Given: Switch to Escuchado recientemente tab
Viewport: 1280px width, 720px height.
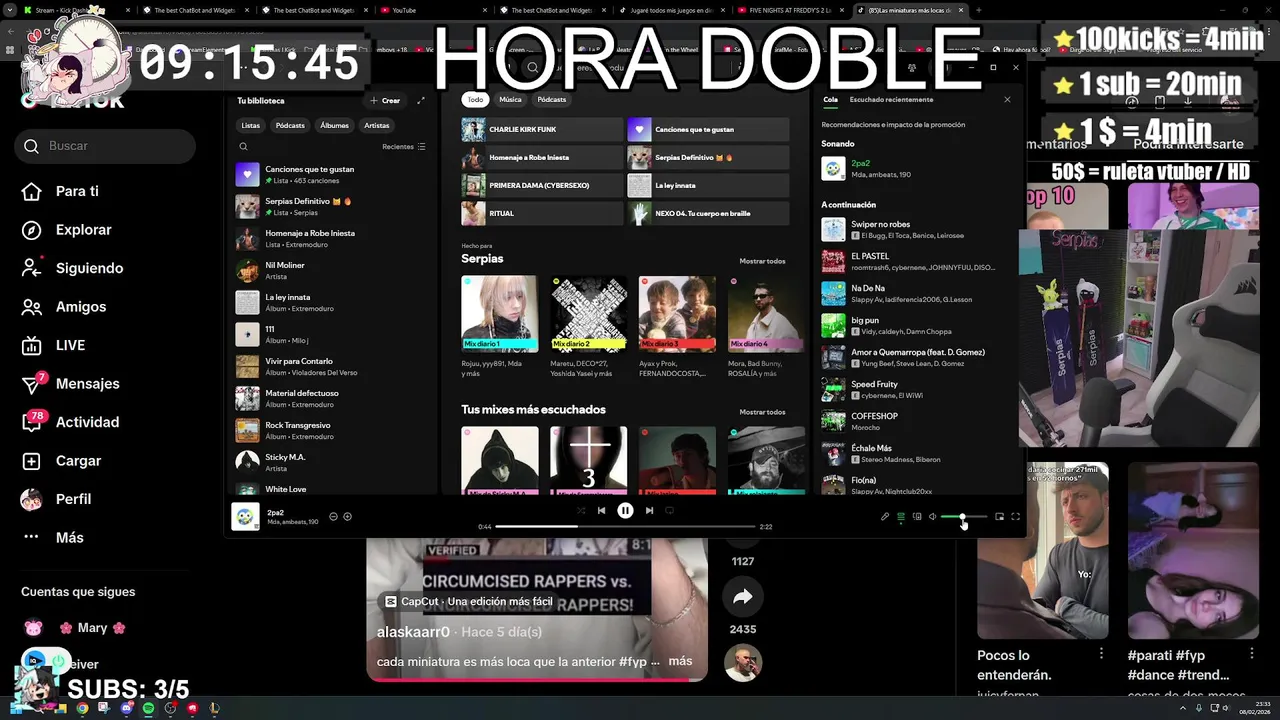Looking at the screenshot, I should 891,99.
